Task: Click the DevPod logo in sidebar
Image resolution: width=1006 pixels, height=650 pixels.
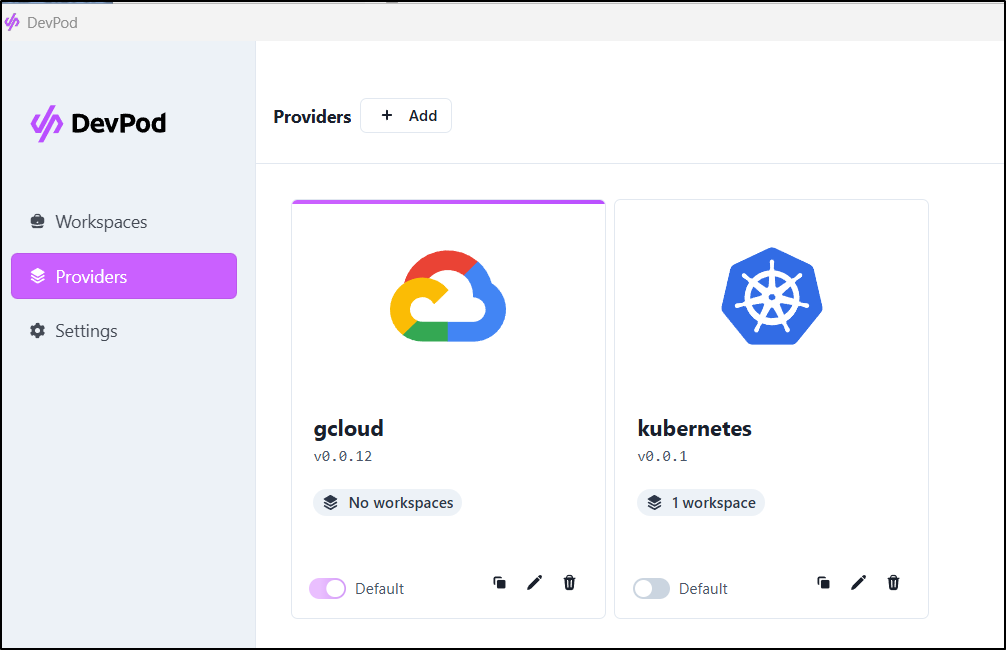Action: [98, 123]
